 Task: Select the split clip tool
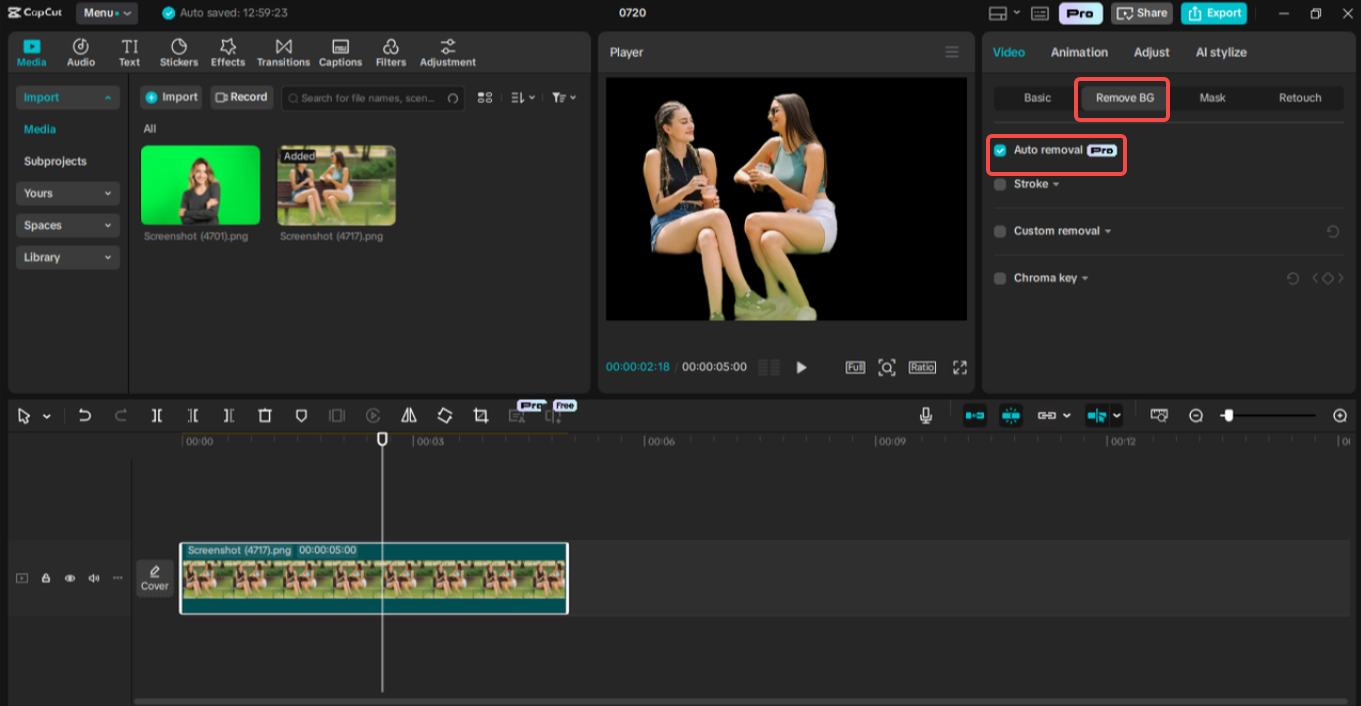pyautogui.click(x=156, y=415)
